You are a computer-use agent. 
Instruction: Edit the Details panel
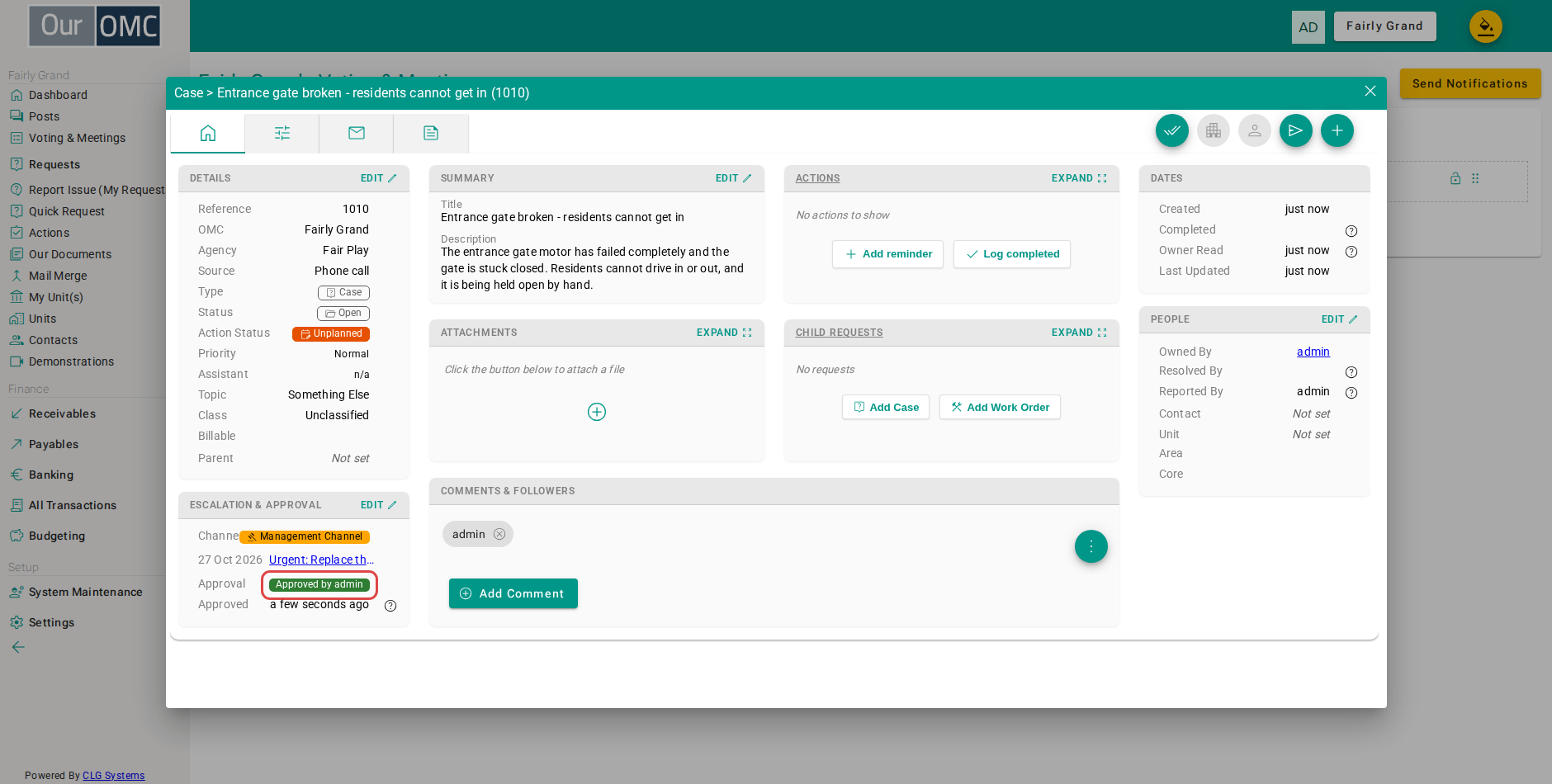[x=379, y=178]
